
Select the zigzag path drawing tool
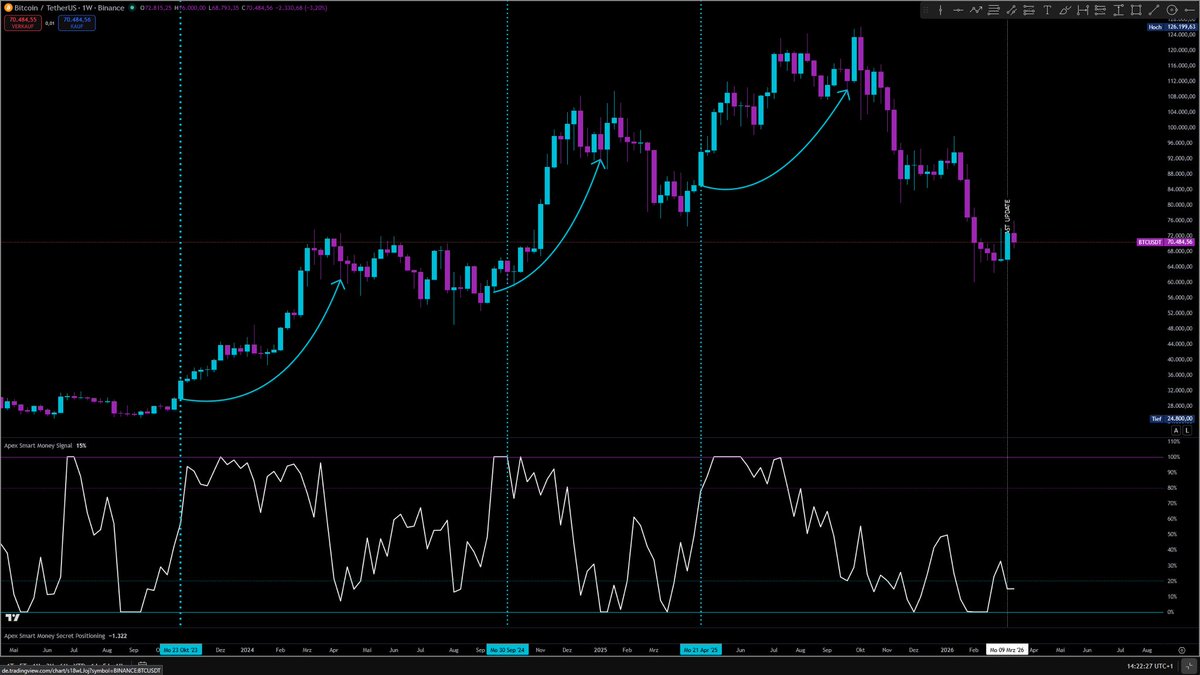[x=976, y=10]
